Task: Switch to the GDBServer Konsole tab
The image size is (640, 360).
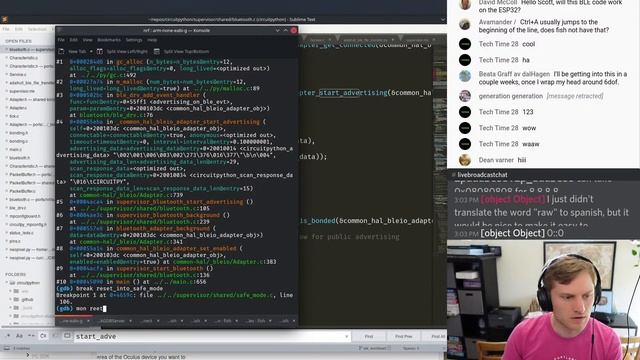Action: [114, 321]
